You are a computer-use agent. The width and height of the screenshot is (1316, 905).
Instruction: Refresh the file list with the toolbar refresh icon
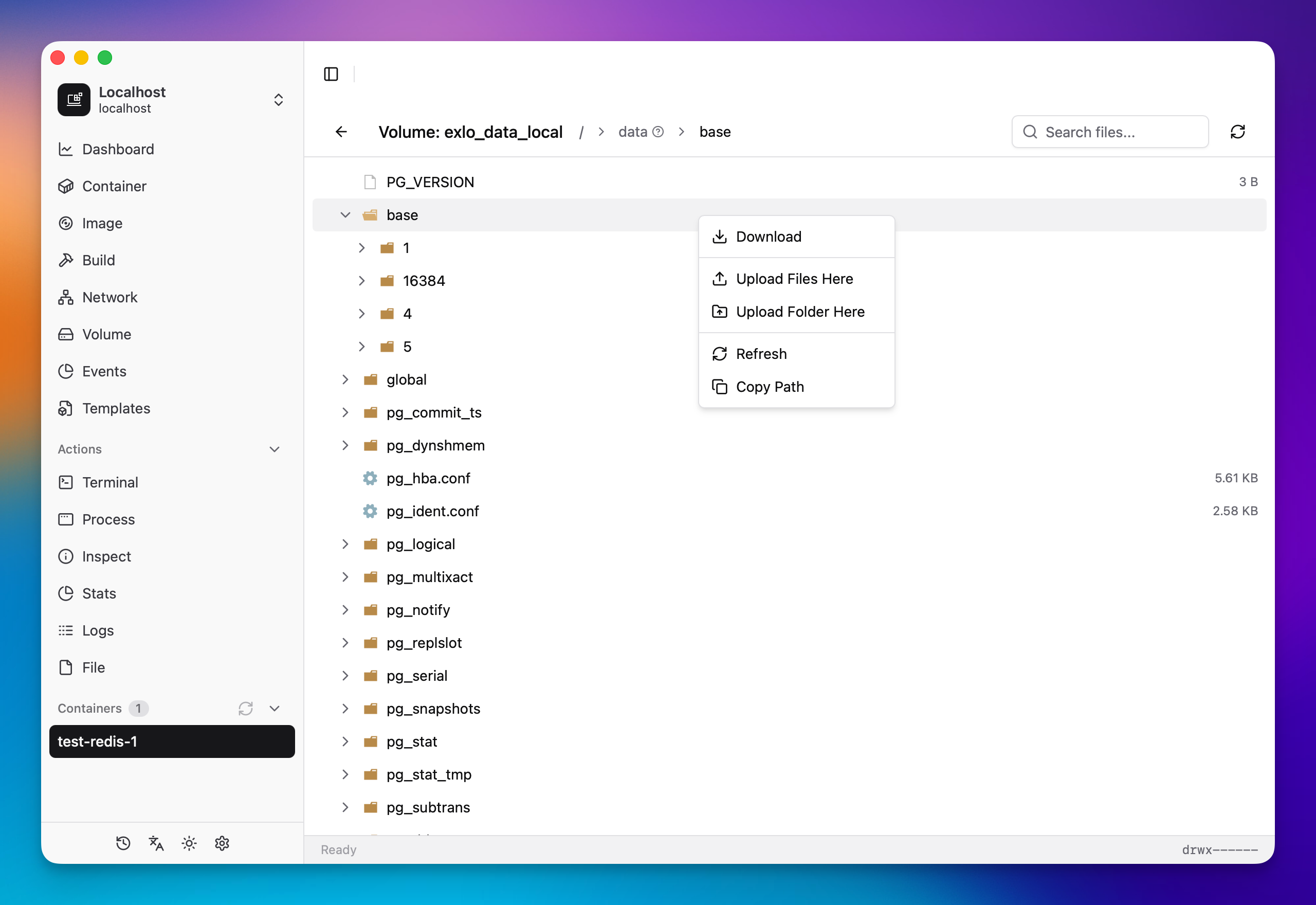[1238, 132]
